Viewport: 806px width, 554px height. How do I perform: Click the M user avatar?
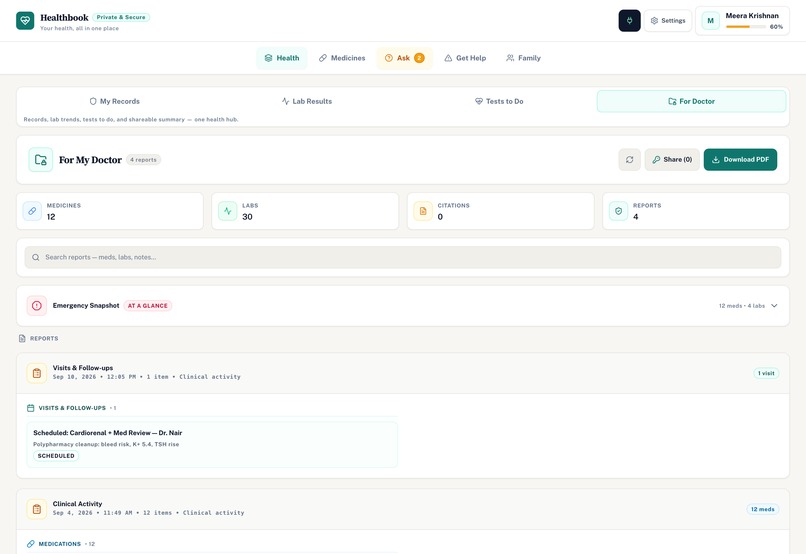(710, 21)
